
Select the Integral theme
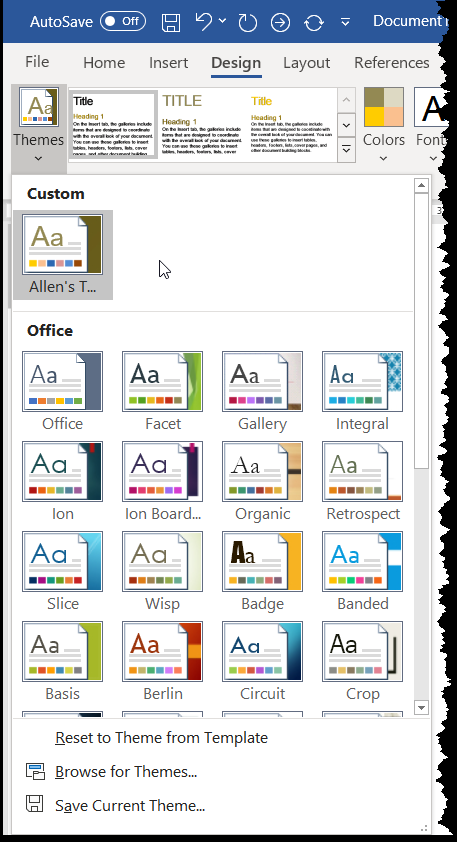click(362, 381)
